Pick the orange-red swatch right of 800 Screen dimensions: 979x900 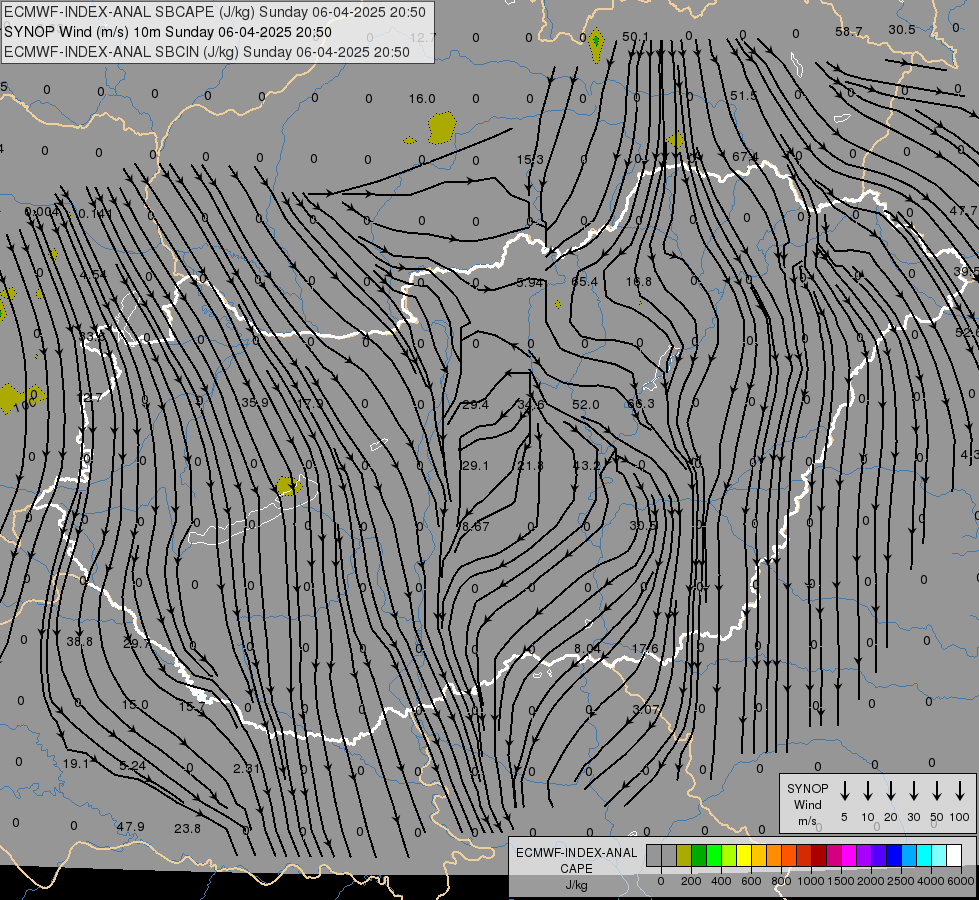[789, 856]
